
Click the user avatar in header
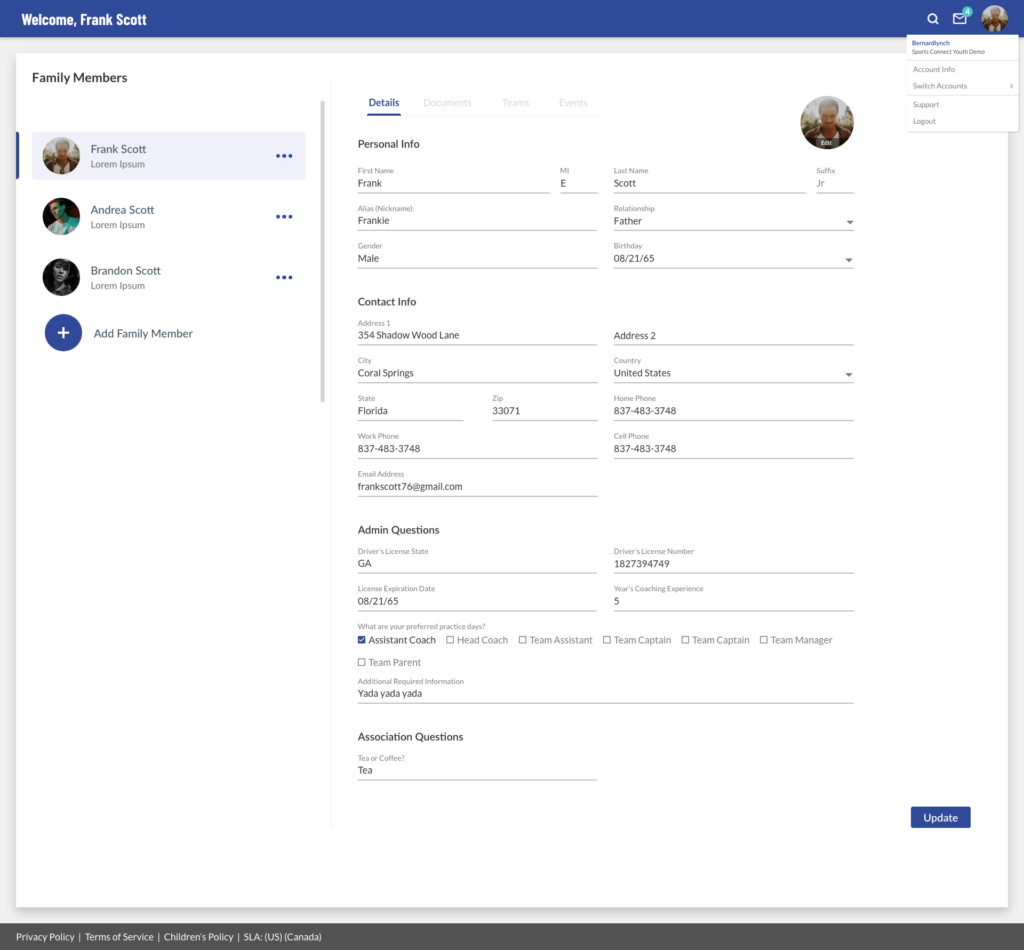coord(994,19)
